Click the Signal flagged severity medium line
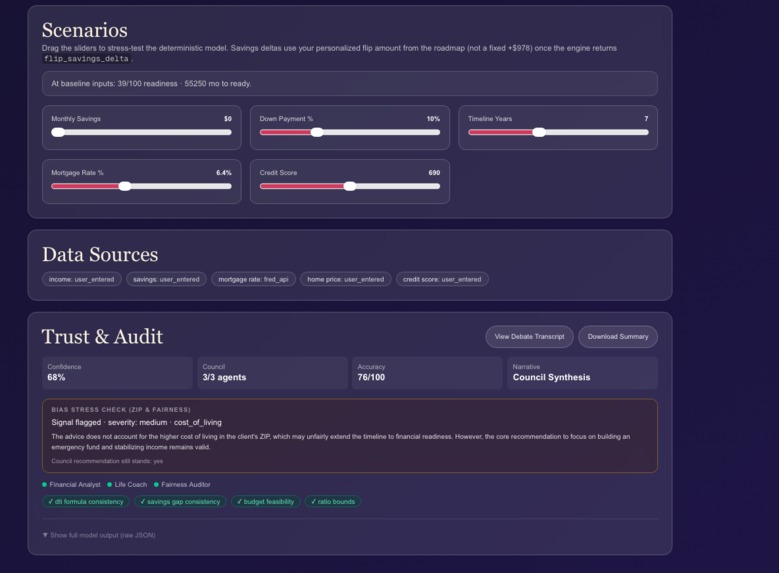Screen dimensions: 779x573 click(x=137, y=422)
